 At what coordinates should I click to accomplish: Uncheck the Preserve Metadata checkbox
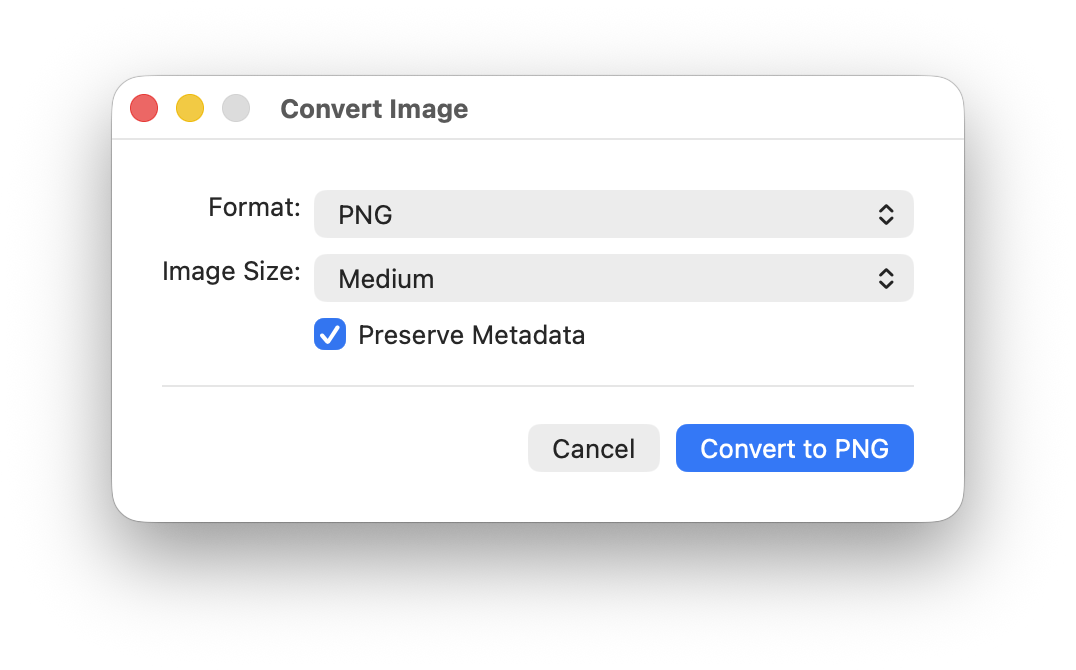[330, 335]
